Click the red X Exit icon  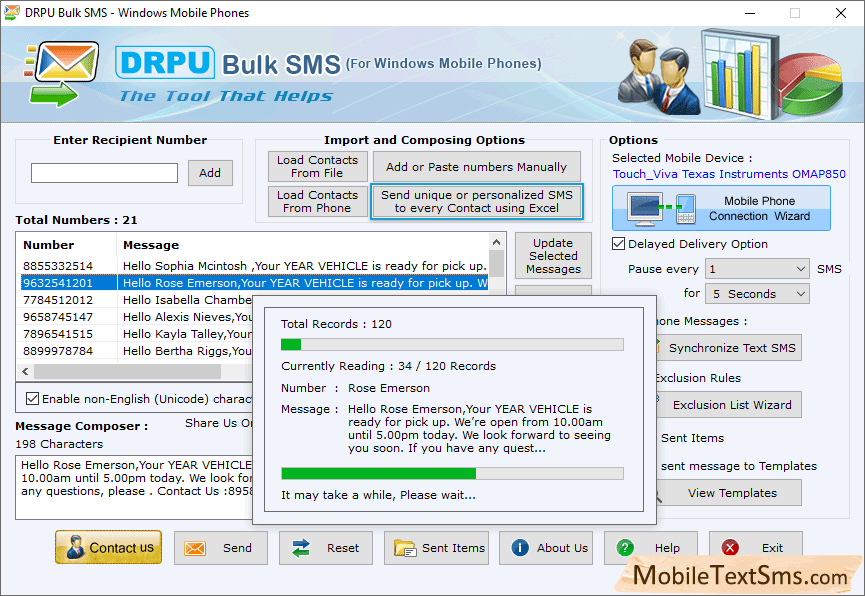click(730, 547)
